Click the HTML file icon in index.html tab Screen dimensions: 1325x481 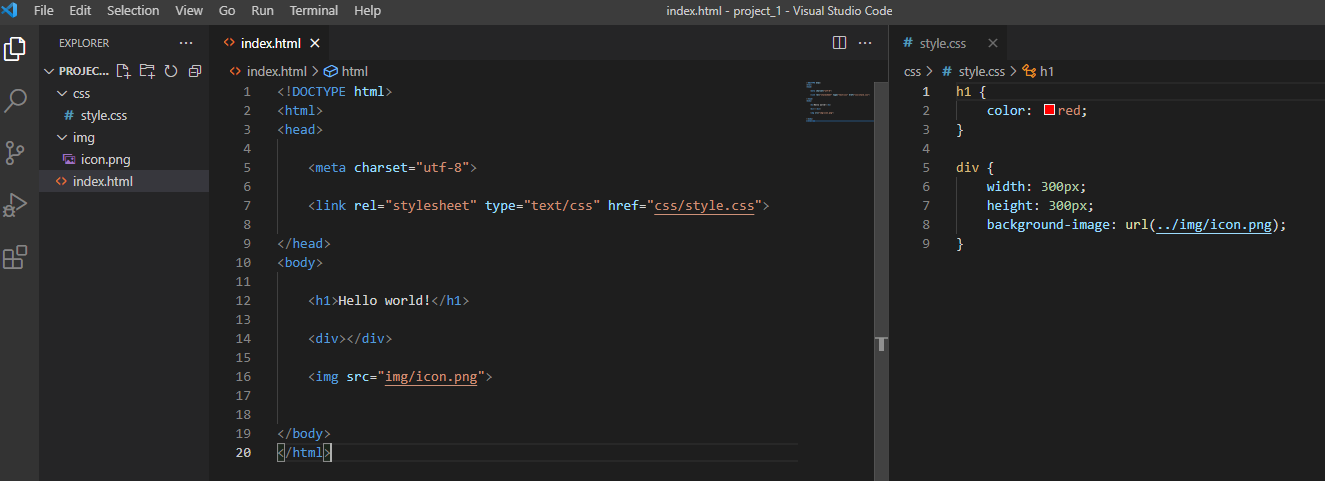tap(230, 43)
